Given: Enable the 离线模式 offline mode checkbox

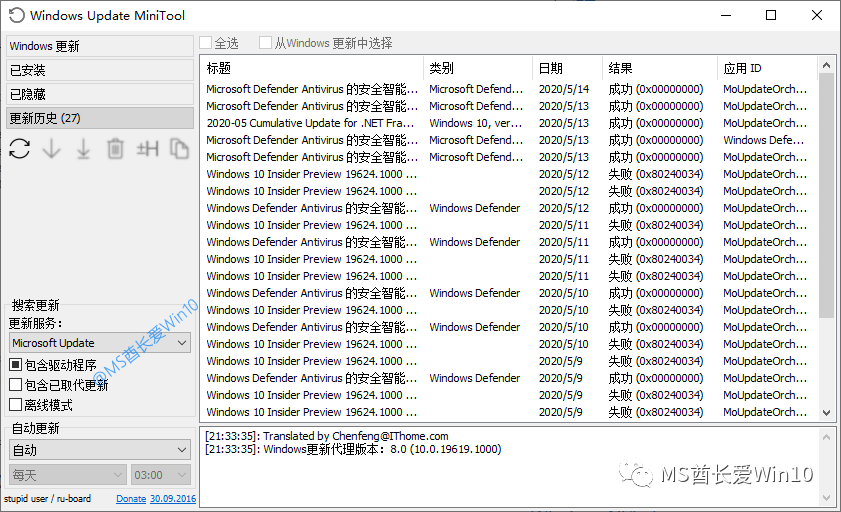Looking at the screenshot, I should pos(16,405).
